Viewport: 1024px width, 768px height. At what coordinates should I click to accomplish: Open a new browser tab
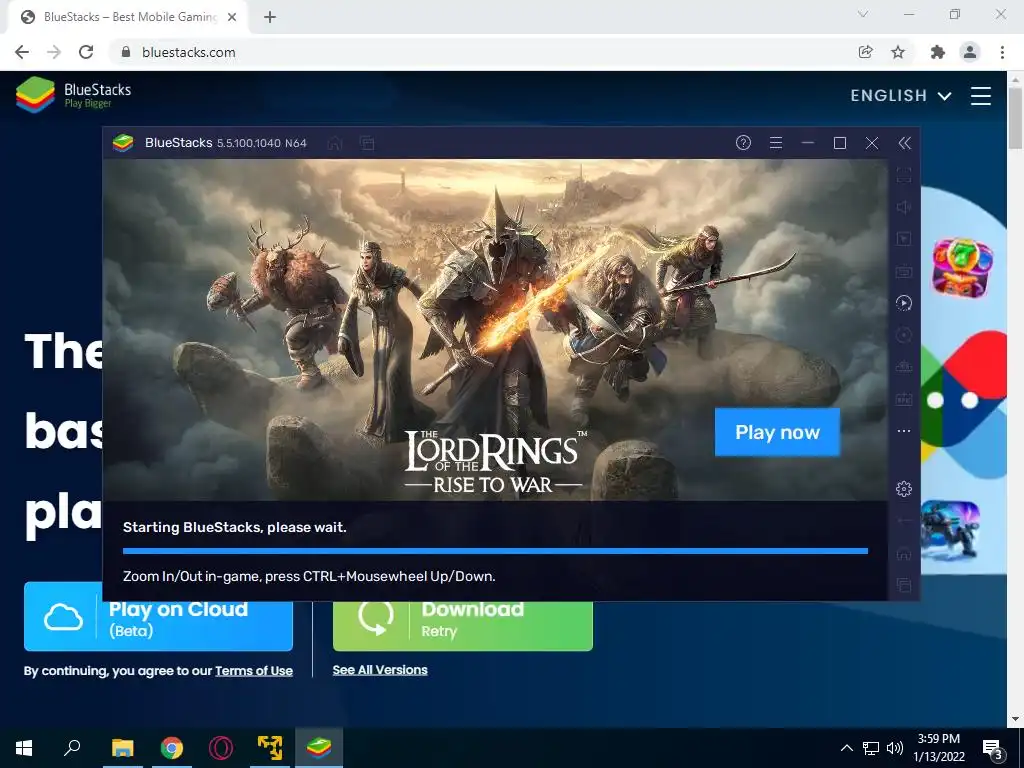pyautogui.click(x=270, y=17)
